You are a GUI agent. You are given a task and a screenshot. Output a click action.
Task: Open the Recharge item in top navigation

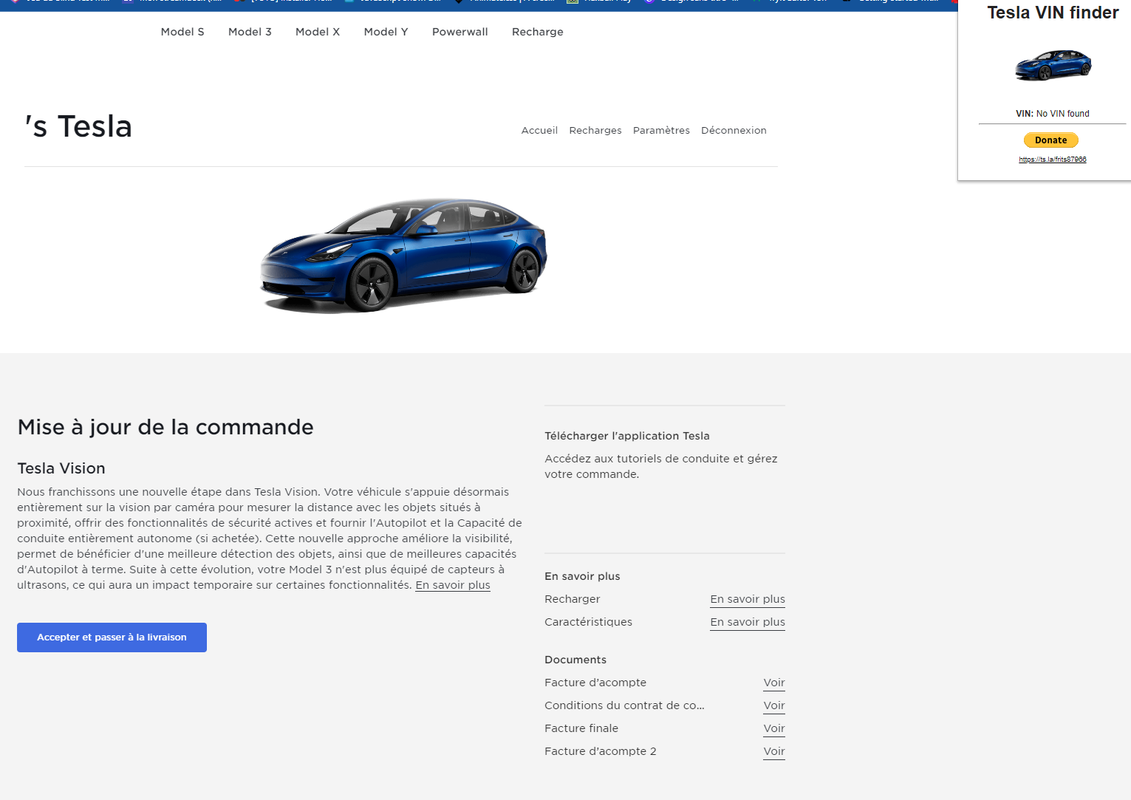point(537,32)
